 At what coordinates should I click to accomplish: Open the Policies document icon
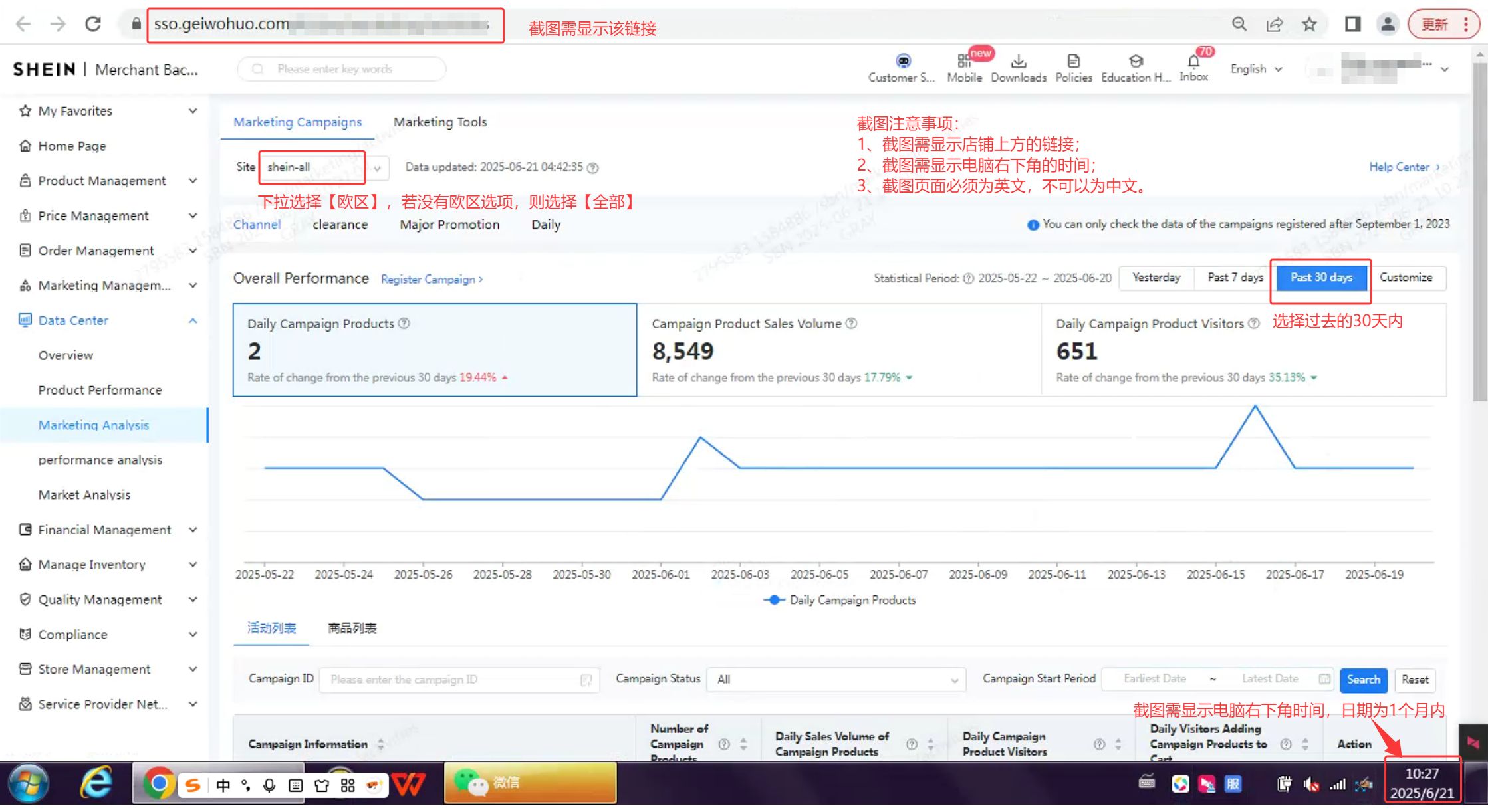(1073, 62)
